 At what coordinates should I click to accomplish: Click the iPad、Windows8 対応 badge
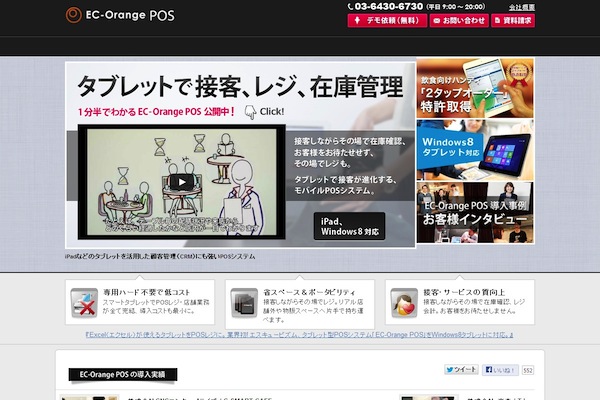(x=349, y=226)
